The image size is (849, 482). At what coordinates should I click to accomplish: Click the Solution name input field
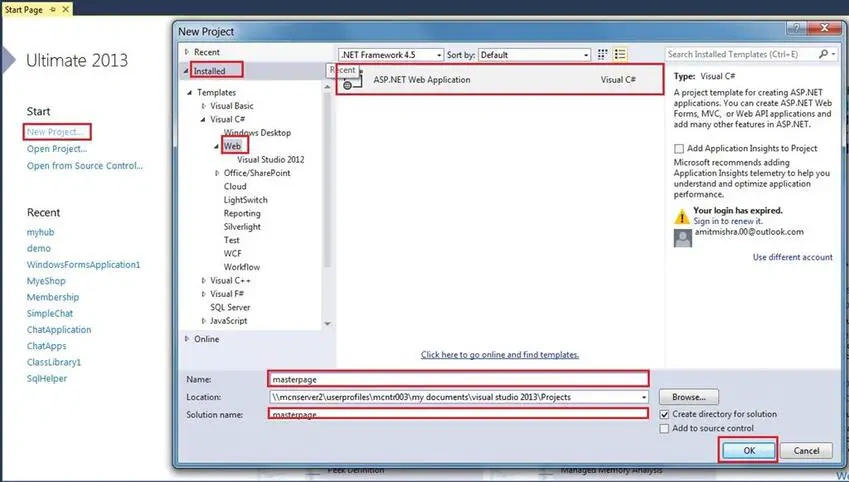pos(458,414)
